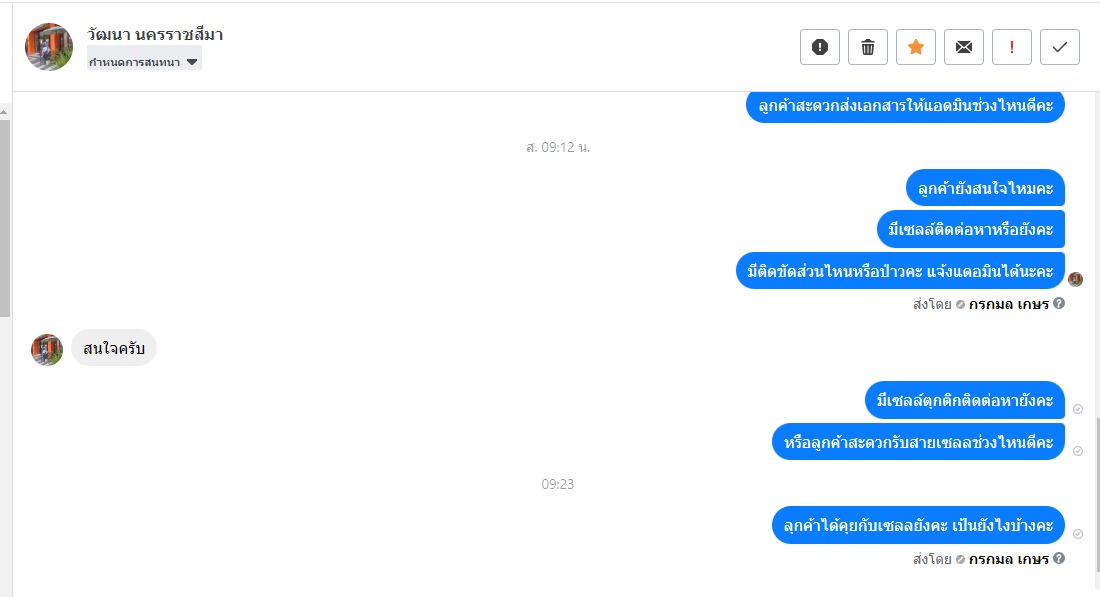Mark conversation done with checkmark button
This screenshot has width=1100, height=597.
point(1060,47)
